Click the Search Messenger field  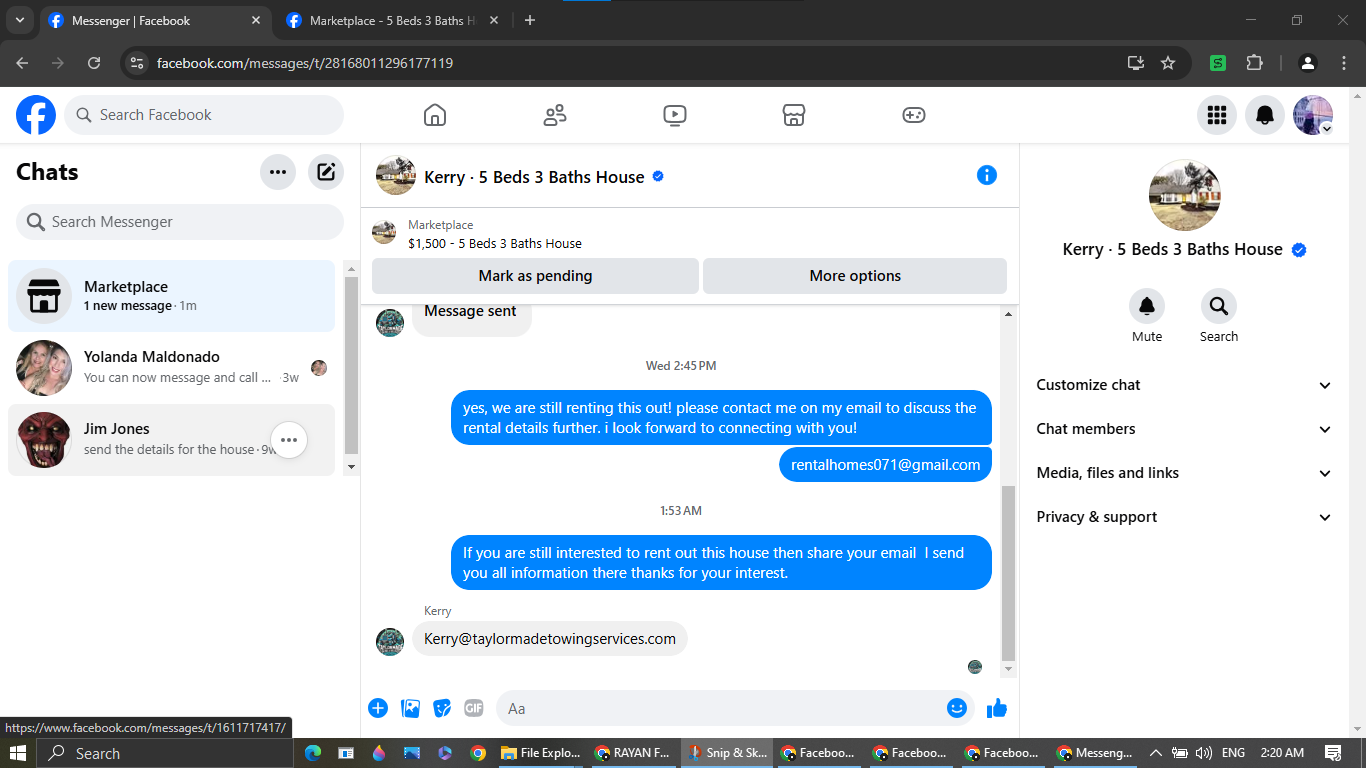coord(180,222)
